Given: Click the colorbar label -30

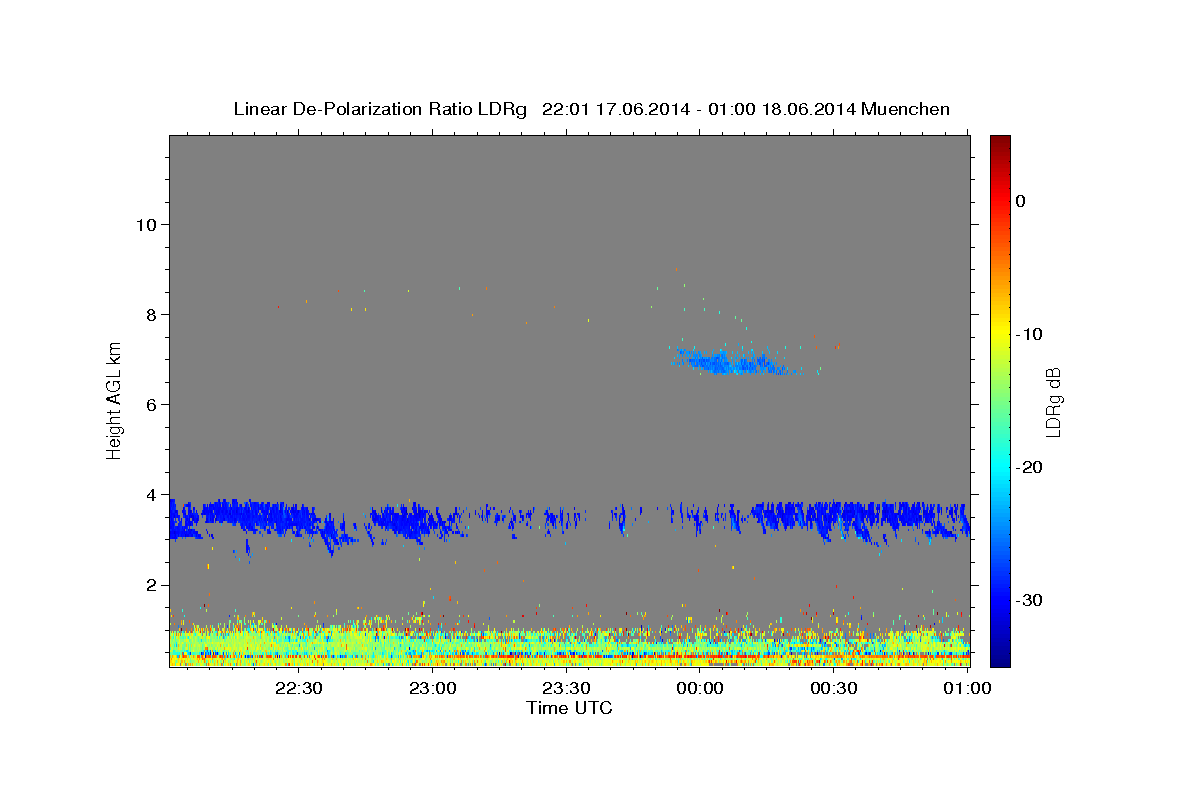Looking at the screenshot, I should pos(1030,600).
